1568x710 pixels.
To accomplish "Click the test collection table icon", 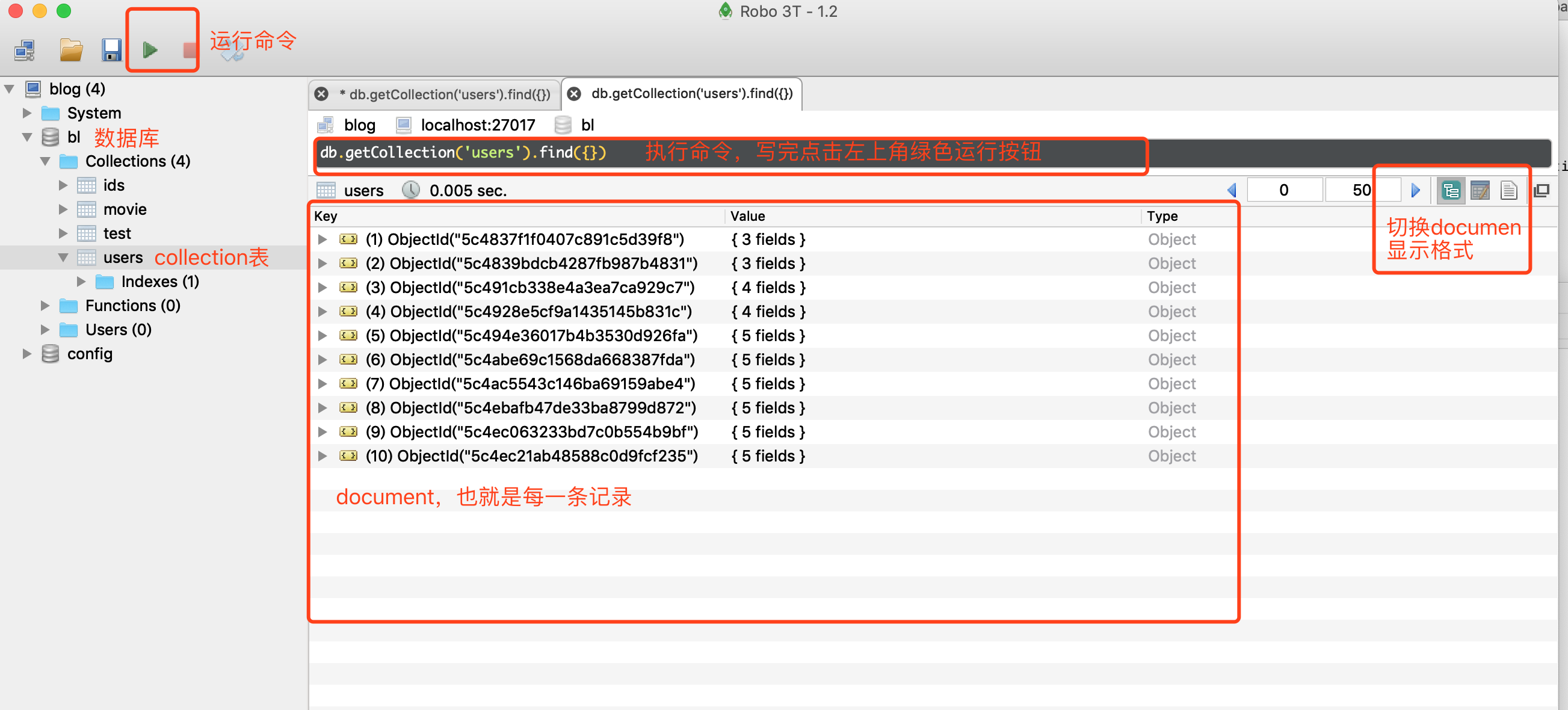I will coord(87,233).
